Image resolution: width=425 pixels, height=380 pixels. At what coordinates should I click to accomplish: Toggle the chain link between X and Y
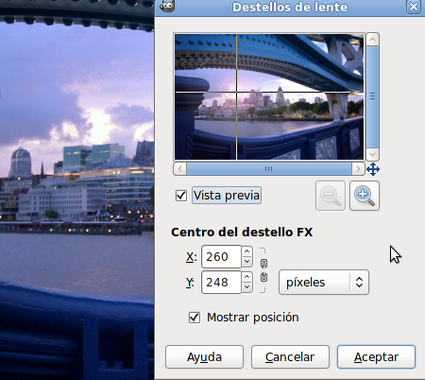point(264,270)
